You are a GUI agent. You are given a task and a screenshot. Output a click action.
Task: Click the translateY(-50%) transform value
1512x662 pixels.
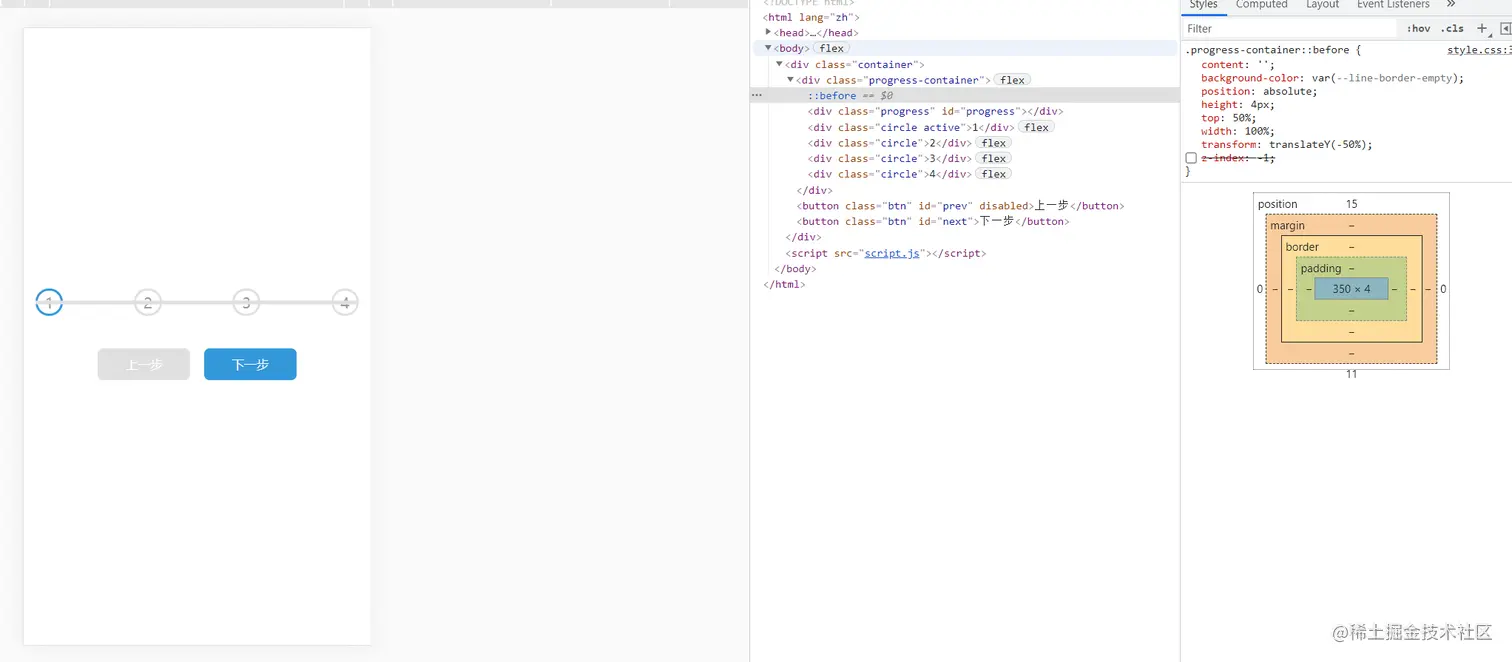pyautogui.click(x=1316, y=145)
